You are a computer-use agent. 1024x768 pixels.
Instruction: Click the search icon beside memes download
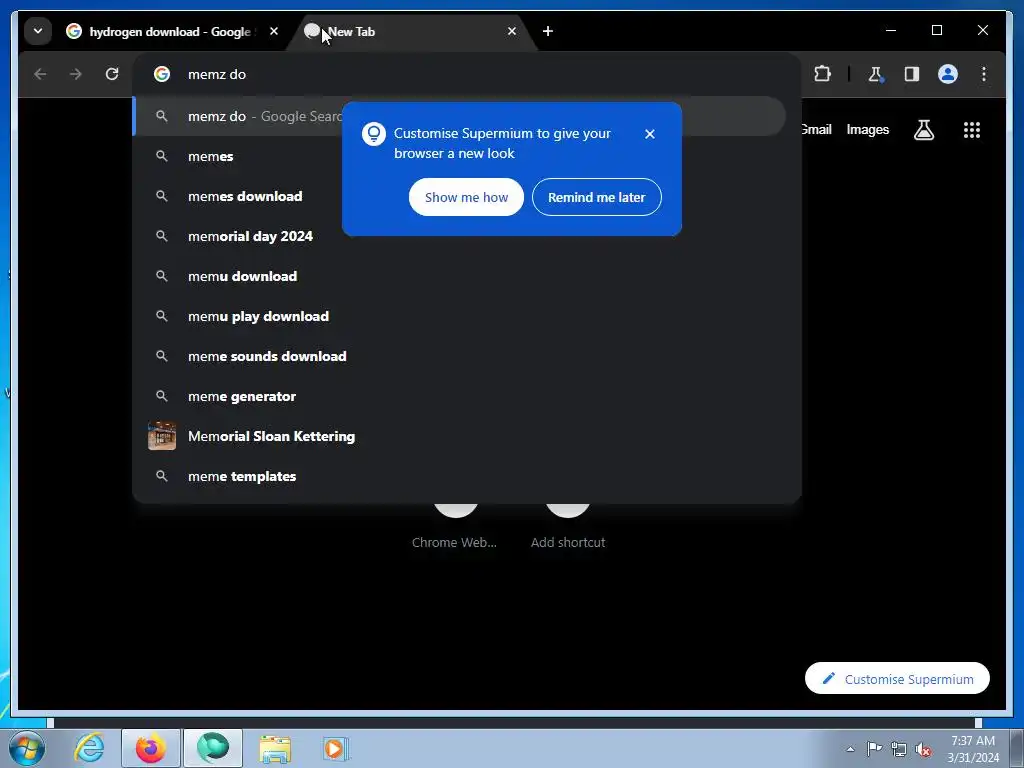pos(162,196)
